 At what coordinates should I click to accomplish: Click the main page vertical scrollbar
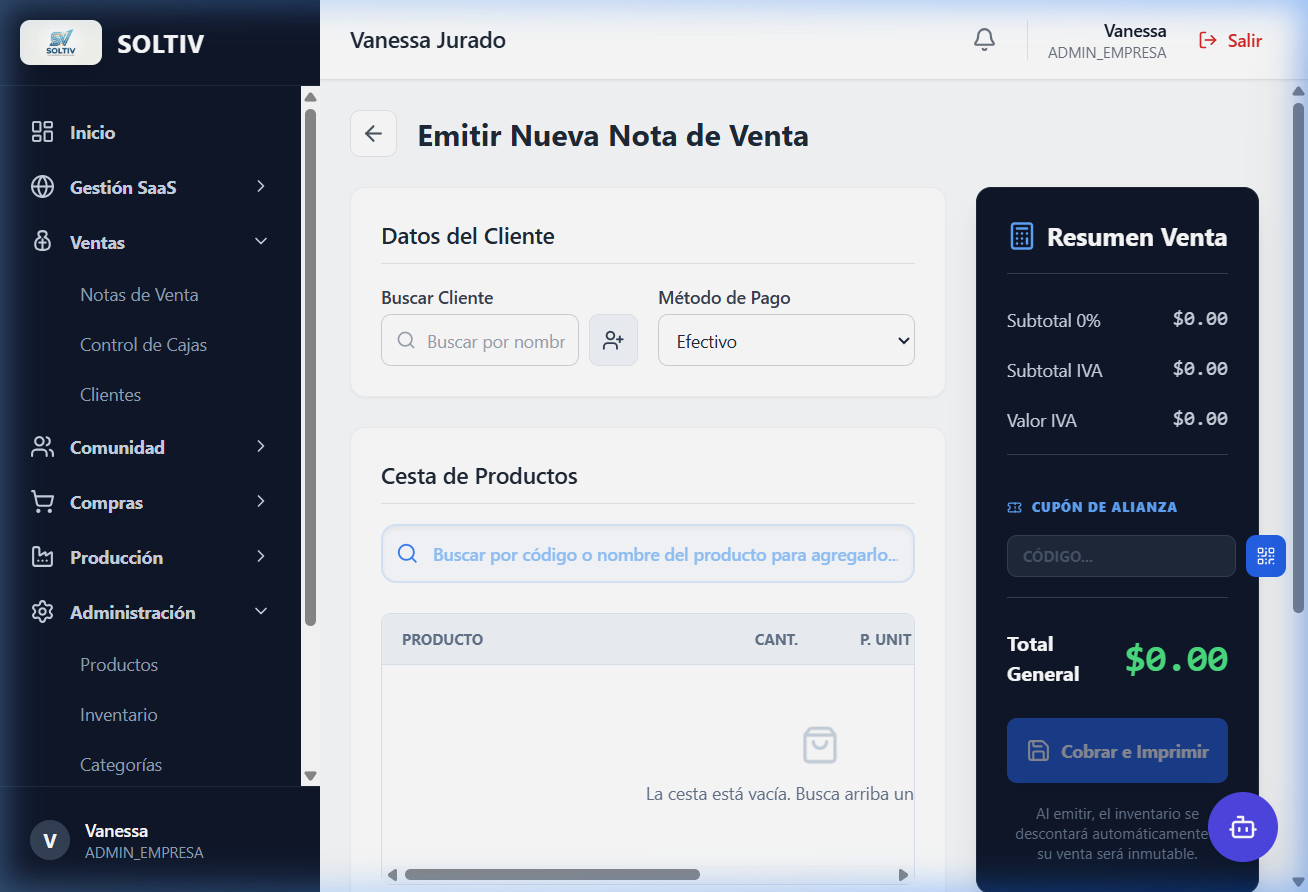pos(1298,358)
